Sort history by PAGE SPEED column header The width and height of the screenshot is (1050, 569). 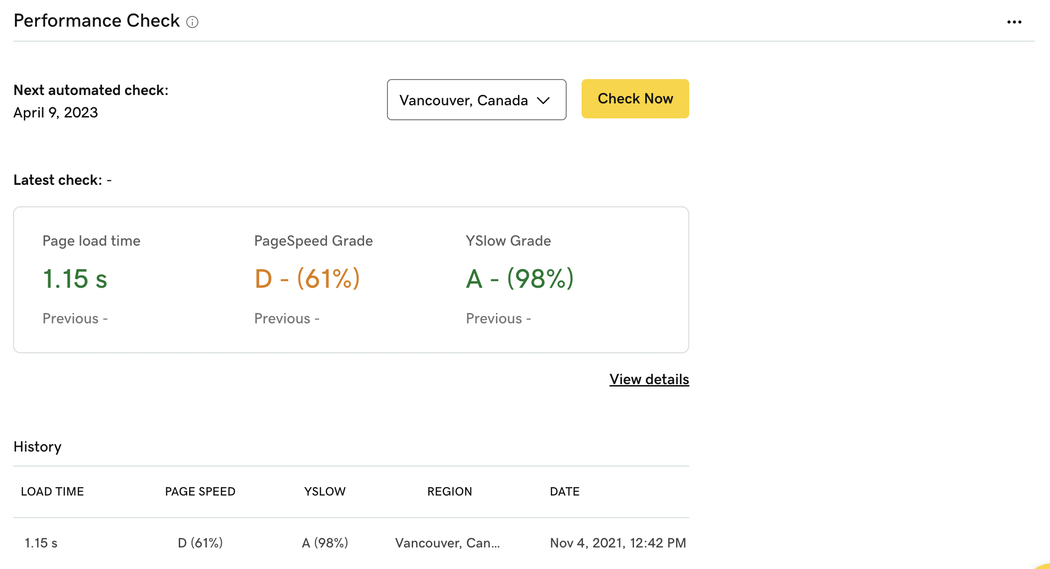[x=200, y=491]
